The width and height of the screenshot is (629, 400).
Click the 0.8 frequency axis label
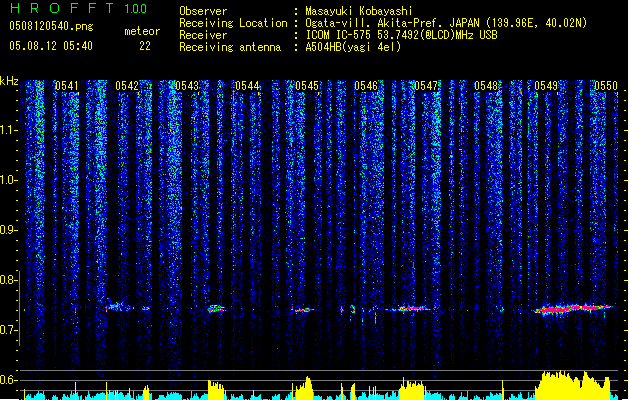click(x=9, y=280)
